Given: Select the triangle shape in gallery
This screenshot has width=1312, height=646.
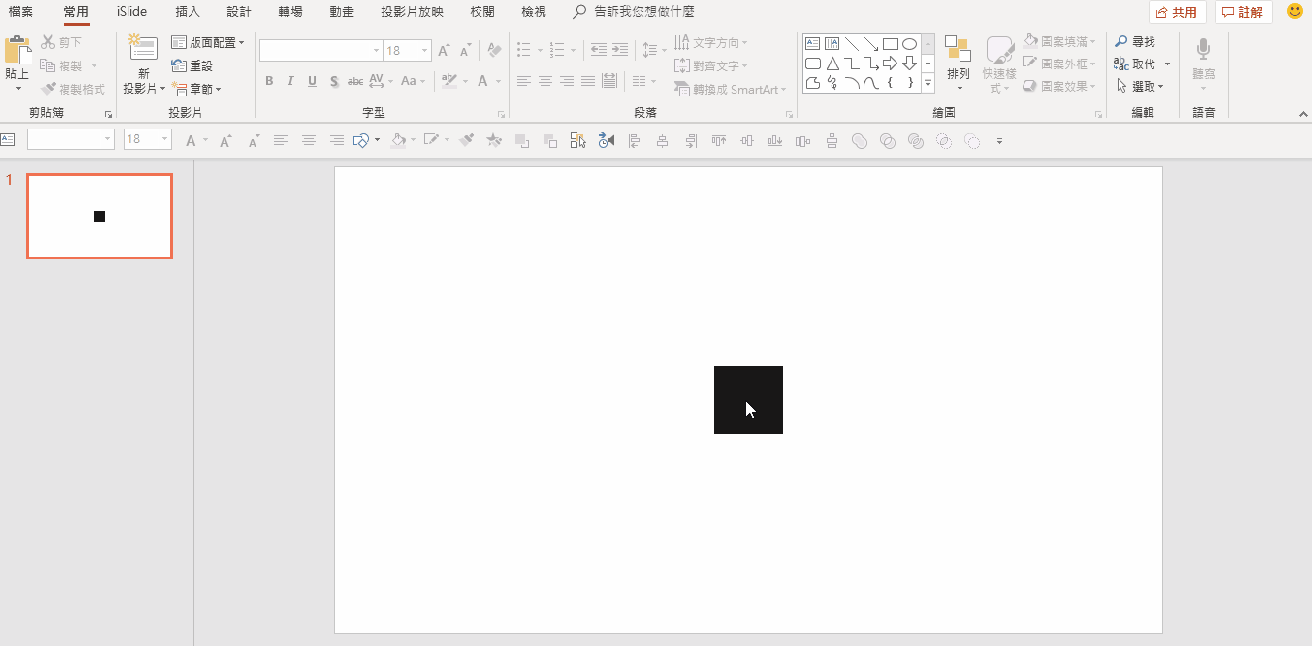Looking at the screenshot, I should [832, 63].
